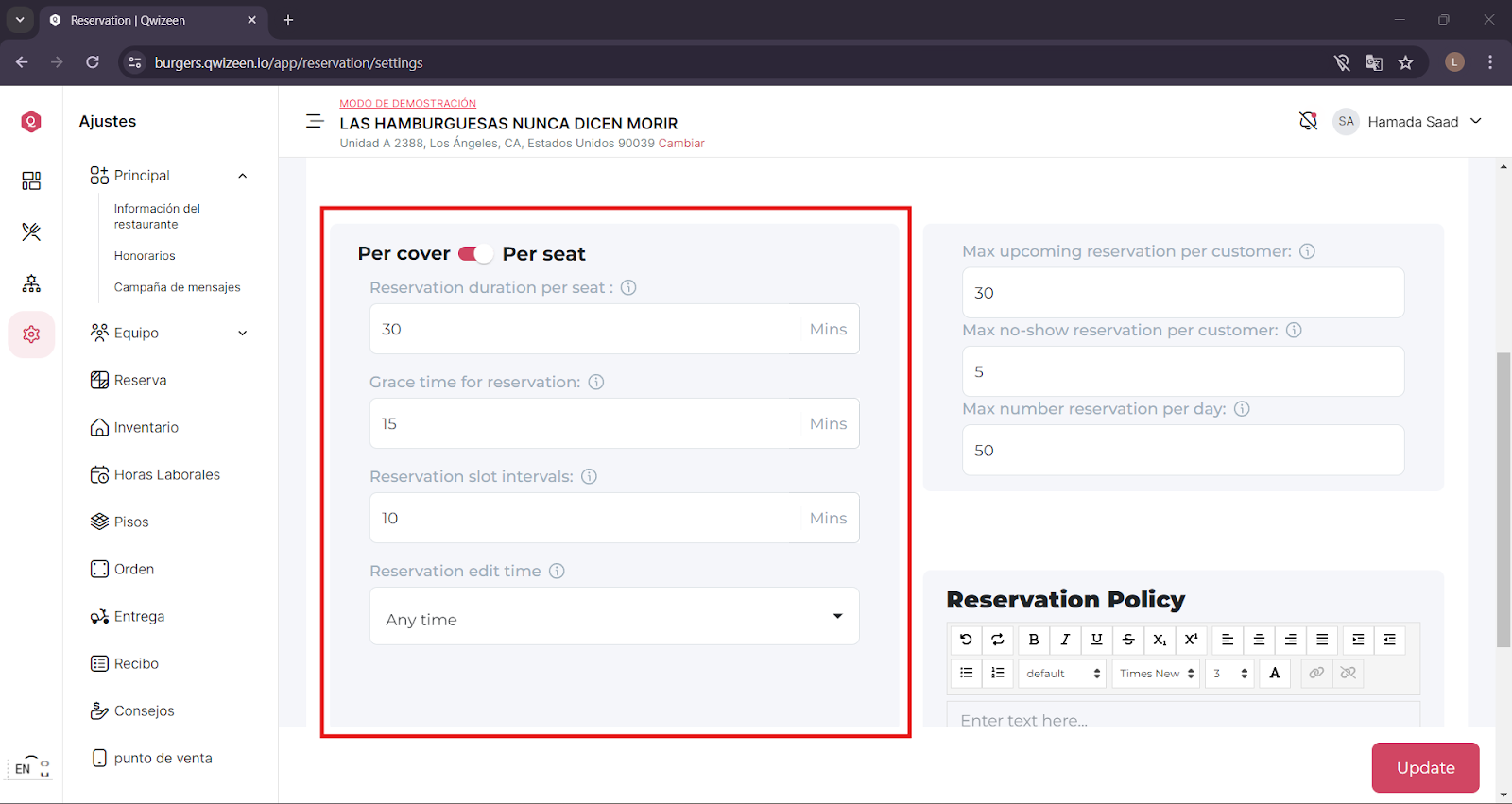Show info for reservation edit time
Screen dimensions: 1512x804
[557, 571]
